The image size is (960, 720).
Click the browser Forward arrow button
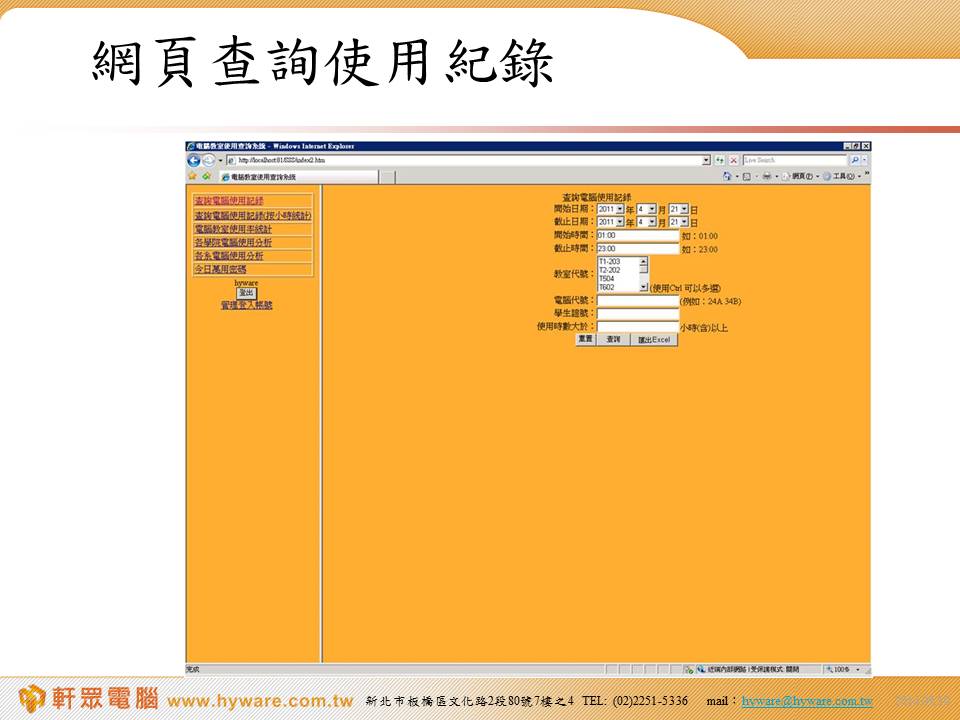click(207, 160)
